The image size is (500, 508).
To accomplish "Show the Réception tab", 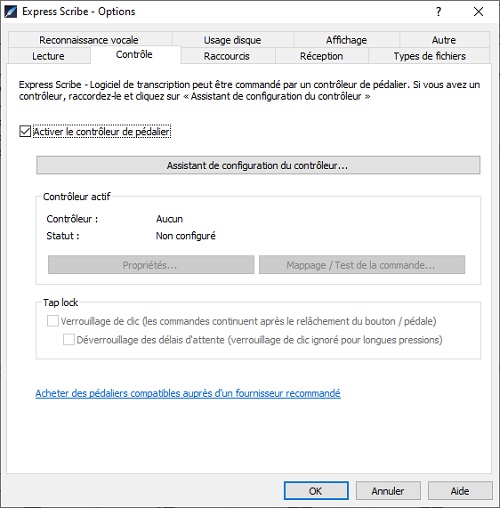I will coord(321,56).
